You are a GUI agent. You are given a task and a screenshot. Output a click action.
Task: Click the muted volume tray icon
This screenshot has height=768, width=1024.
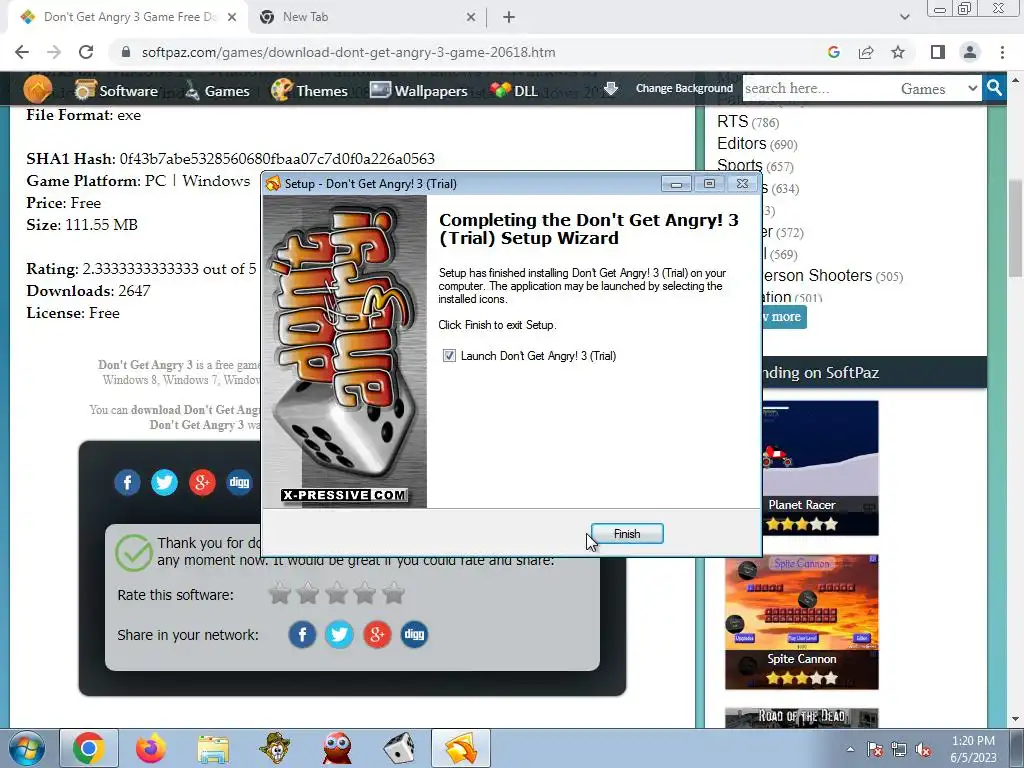pos(923,749)
